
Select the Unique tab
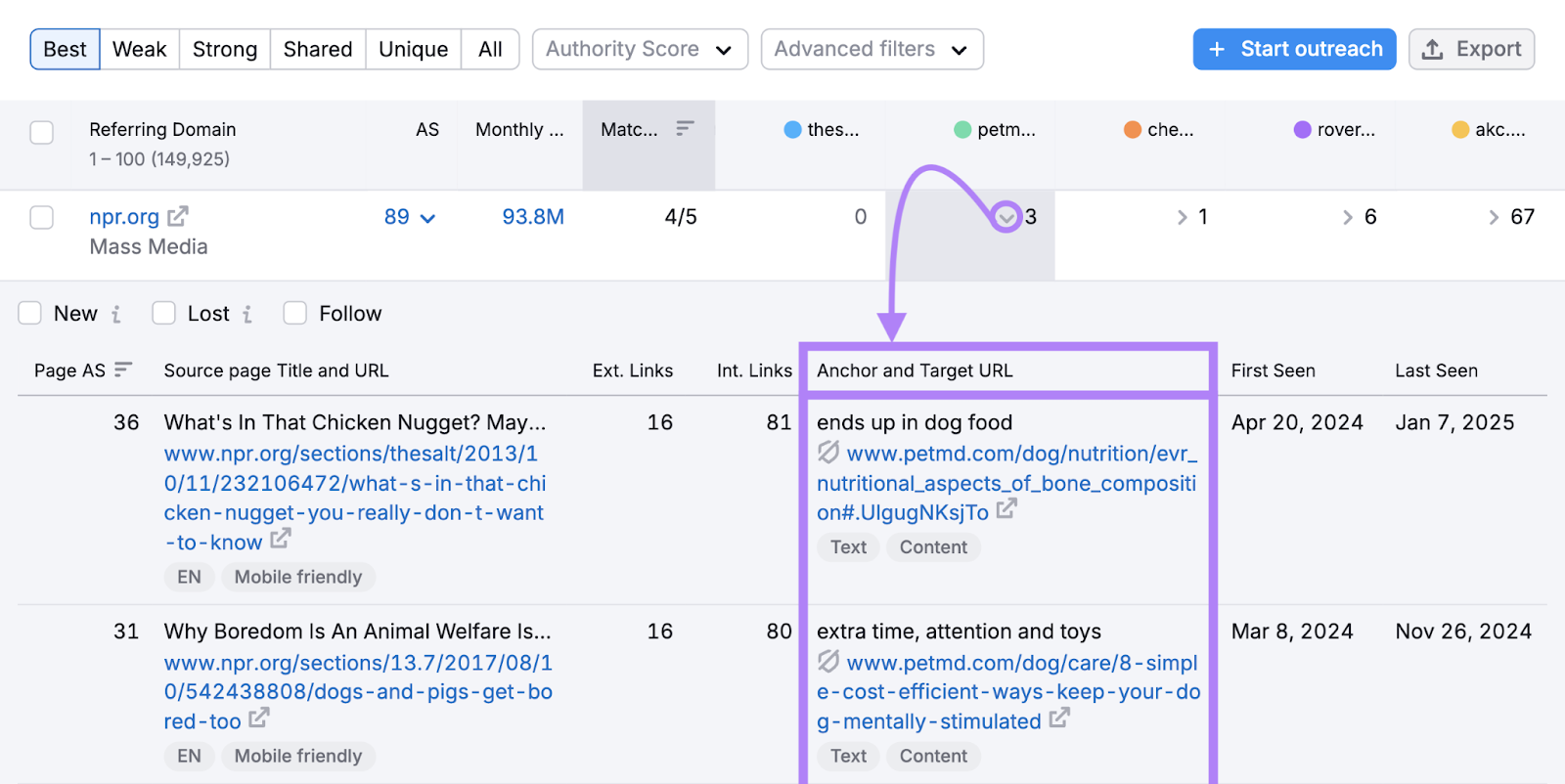click(x=413, y=49)
